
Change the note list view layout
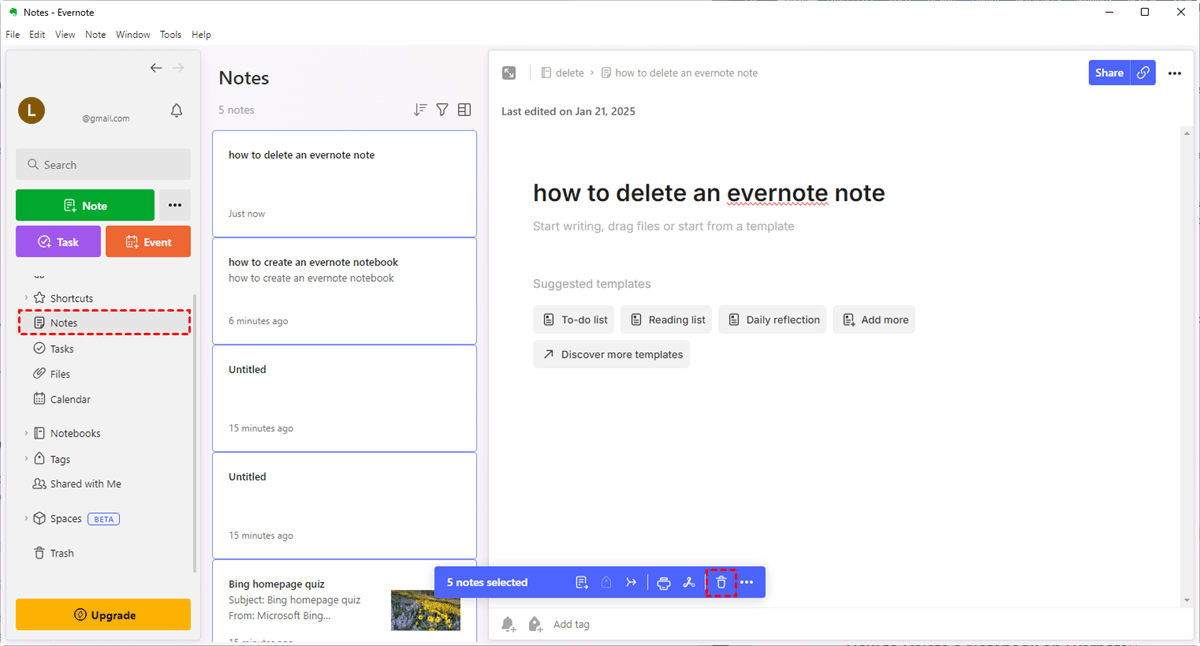point(464,110)
